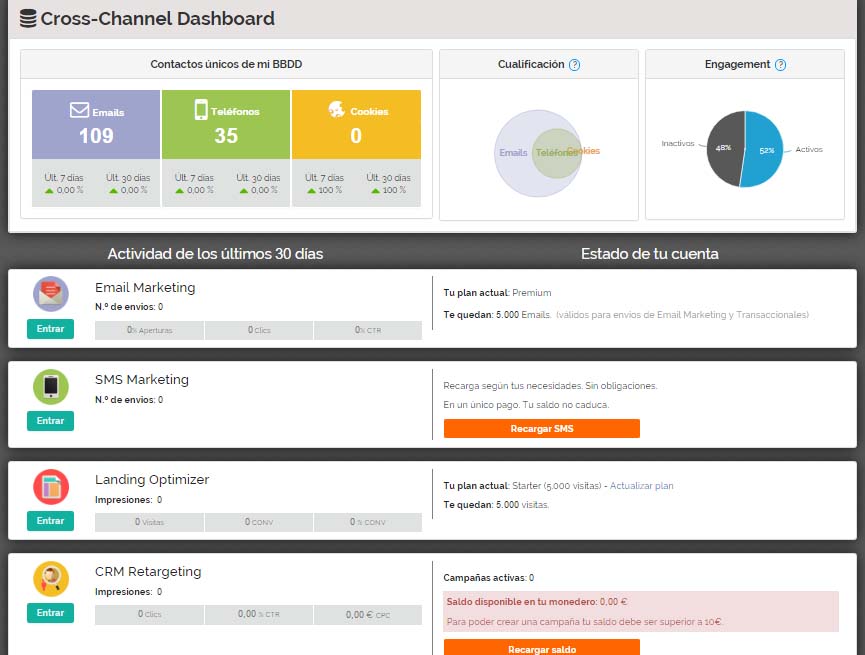Click the SMS Marketing phone icon
The width and height of the screenshot is (865, 655).
pos(49,387)
